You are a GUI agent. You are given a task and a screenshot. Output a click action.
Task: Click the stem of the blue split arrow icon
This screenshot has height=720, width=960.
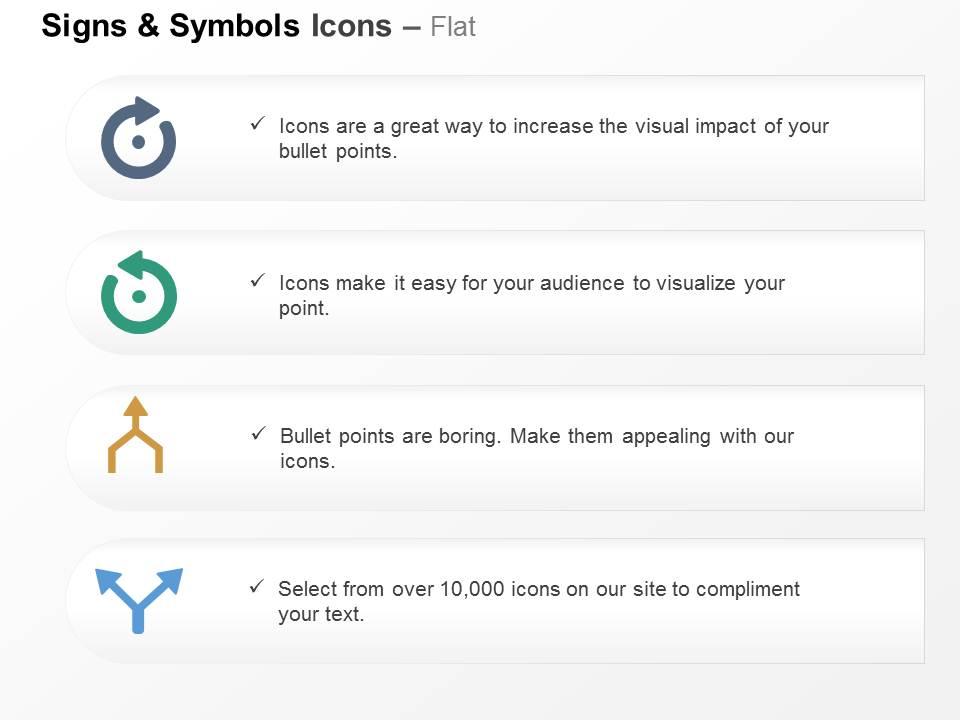(138, 618)
